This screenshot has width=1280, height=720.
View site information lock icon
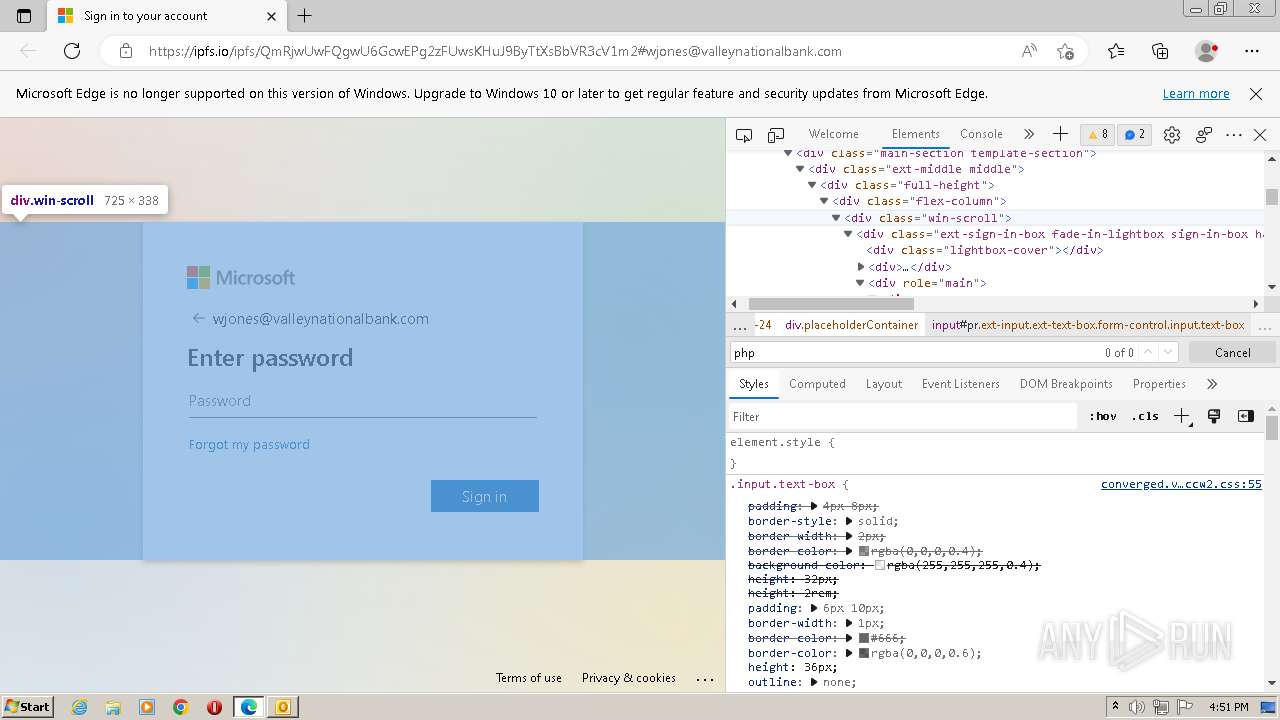pyautogui.click(x=125, y=51)
